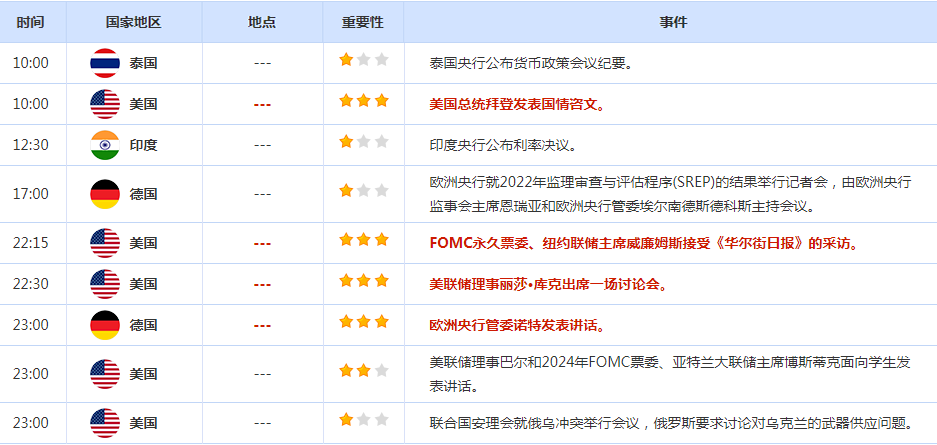The height and width of the screenshot is (445, 937).
Task: Click the 重要性 column header
Action: click(x=362, y=22)
